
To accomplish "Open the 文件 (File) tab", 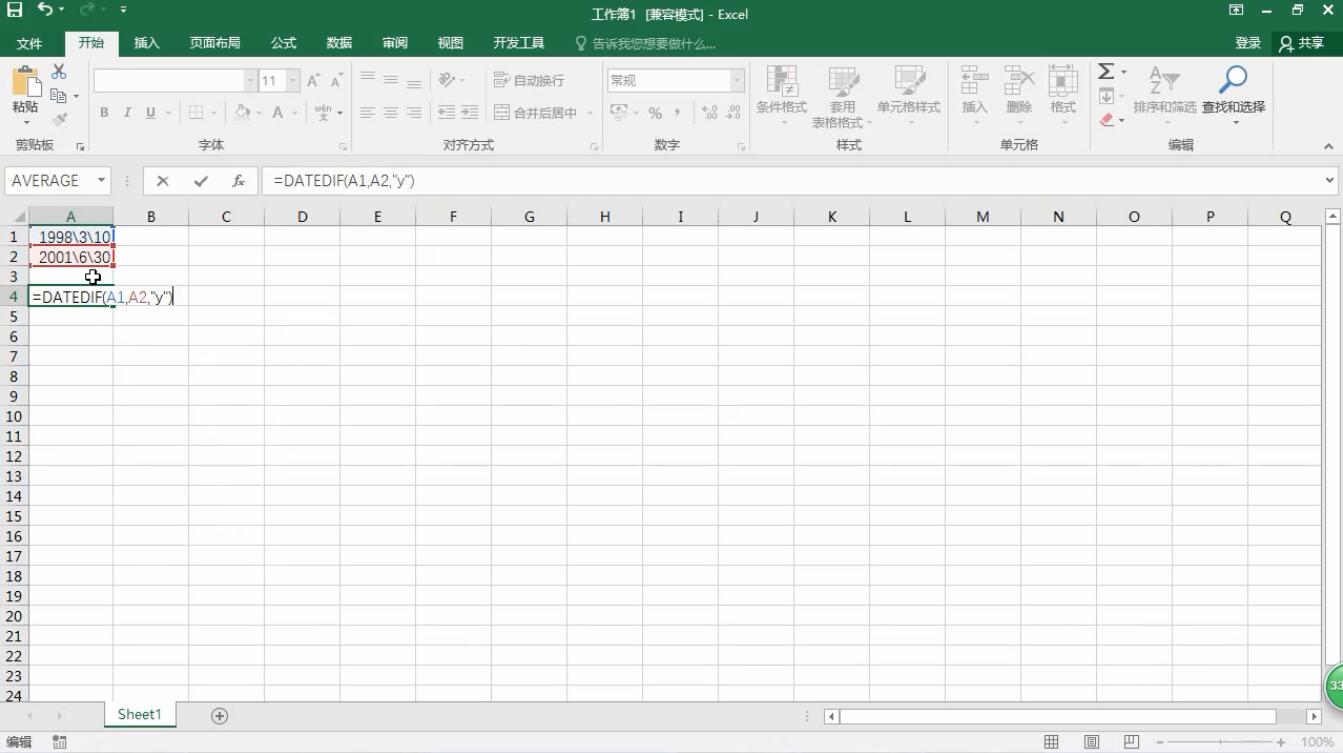I will [x=30, y=43].
